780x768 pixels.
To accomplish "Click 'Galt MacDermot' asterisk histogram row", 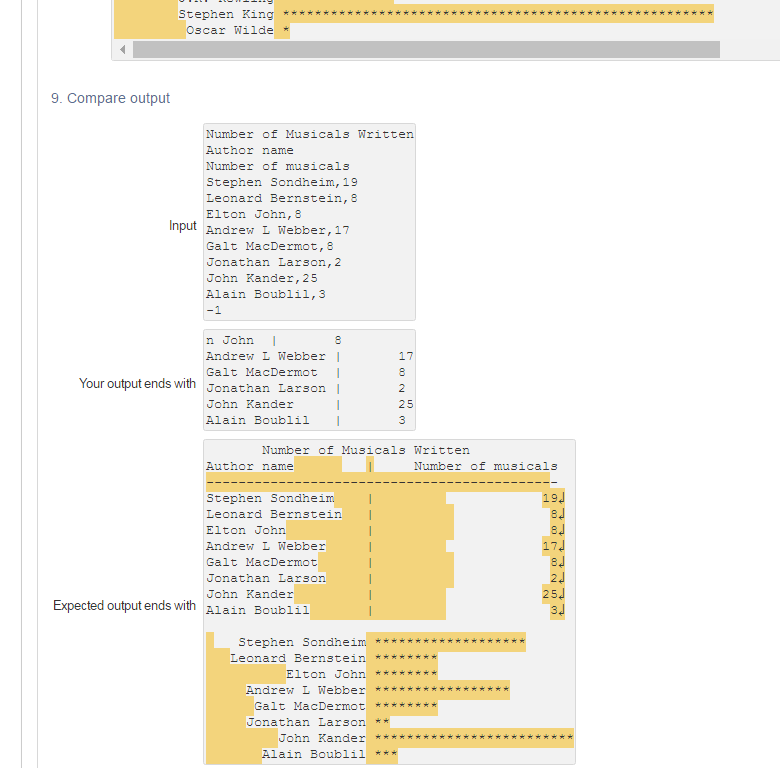I will click(346, 706).
